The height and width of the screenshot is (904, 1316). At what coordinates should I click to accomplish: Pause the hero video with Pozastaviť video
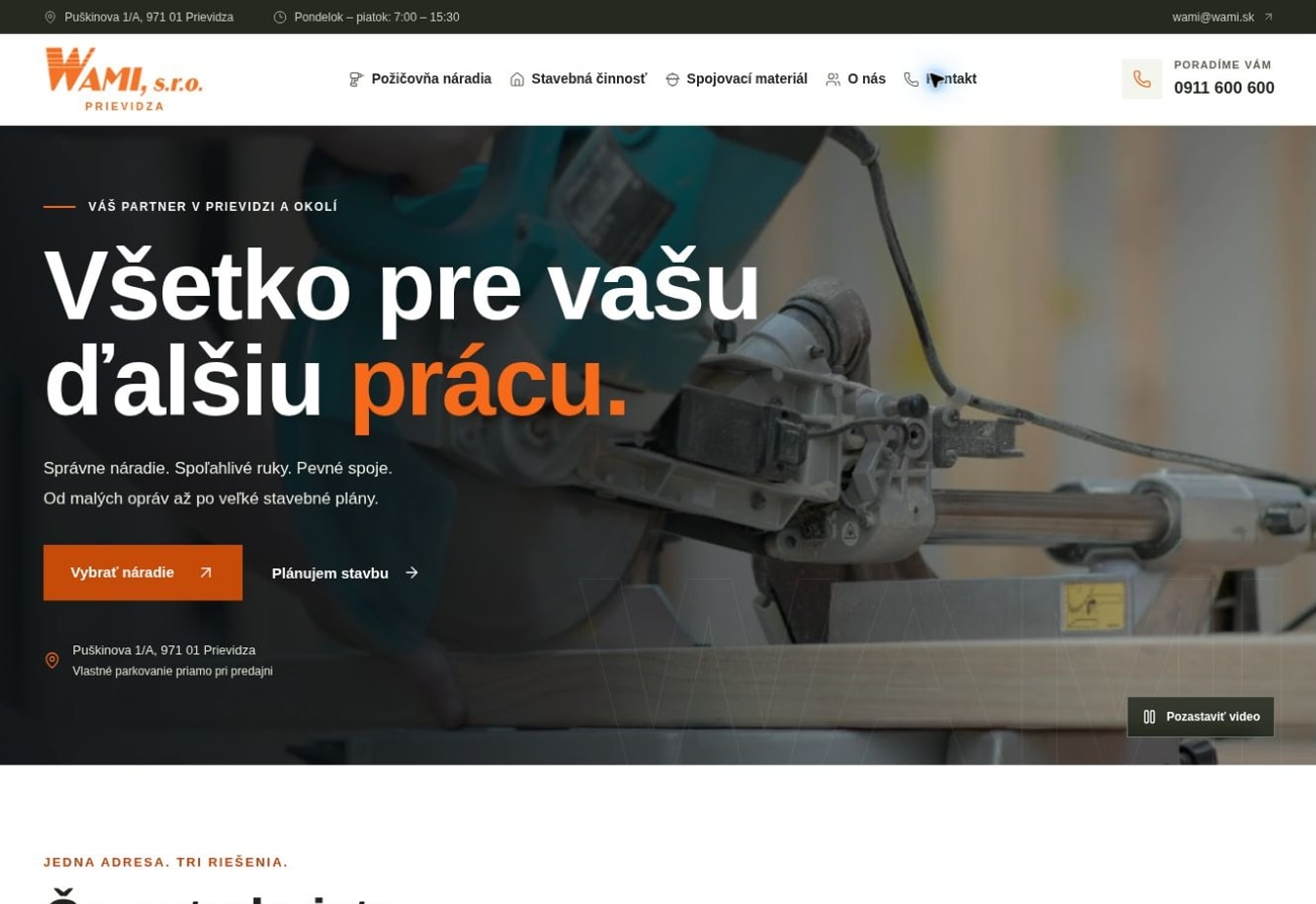tap(1201, 717)
